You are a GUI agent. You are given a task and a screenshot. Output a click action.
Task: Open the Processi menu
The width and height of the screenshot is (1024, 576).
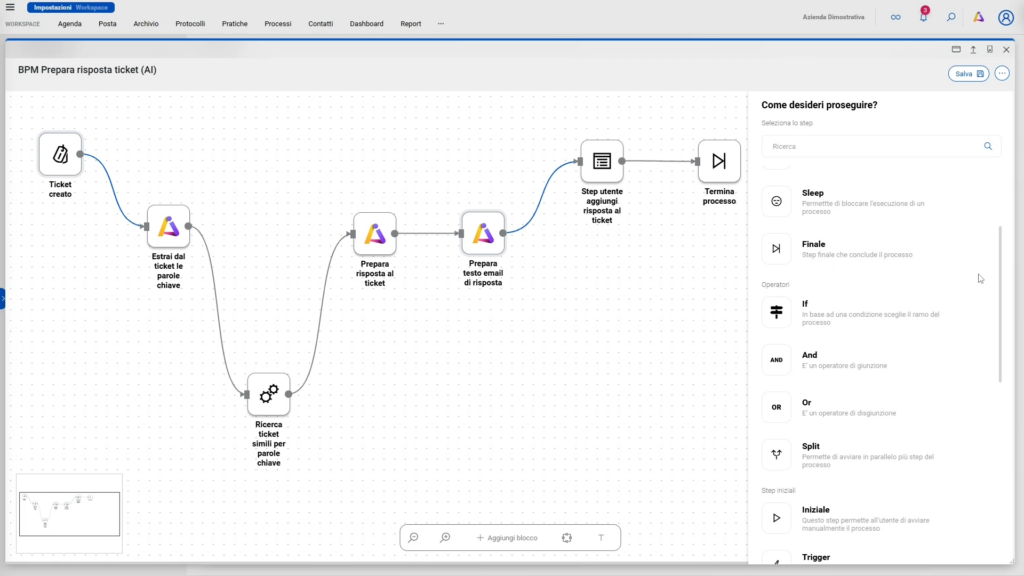278,24
